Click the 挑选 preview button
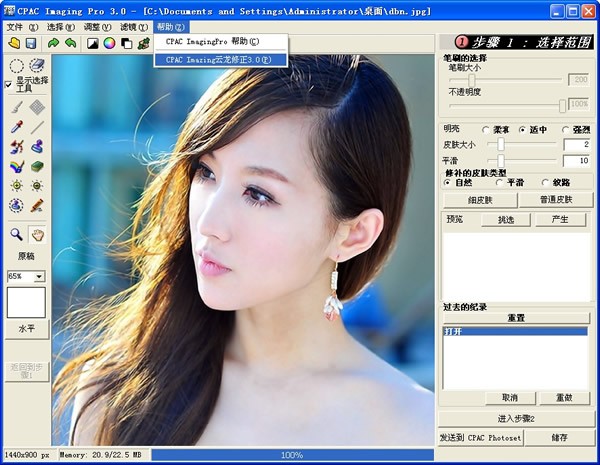600x465 pixels. pyautogui.click(x=506, y=220)
